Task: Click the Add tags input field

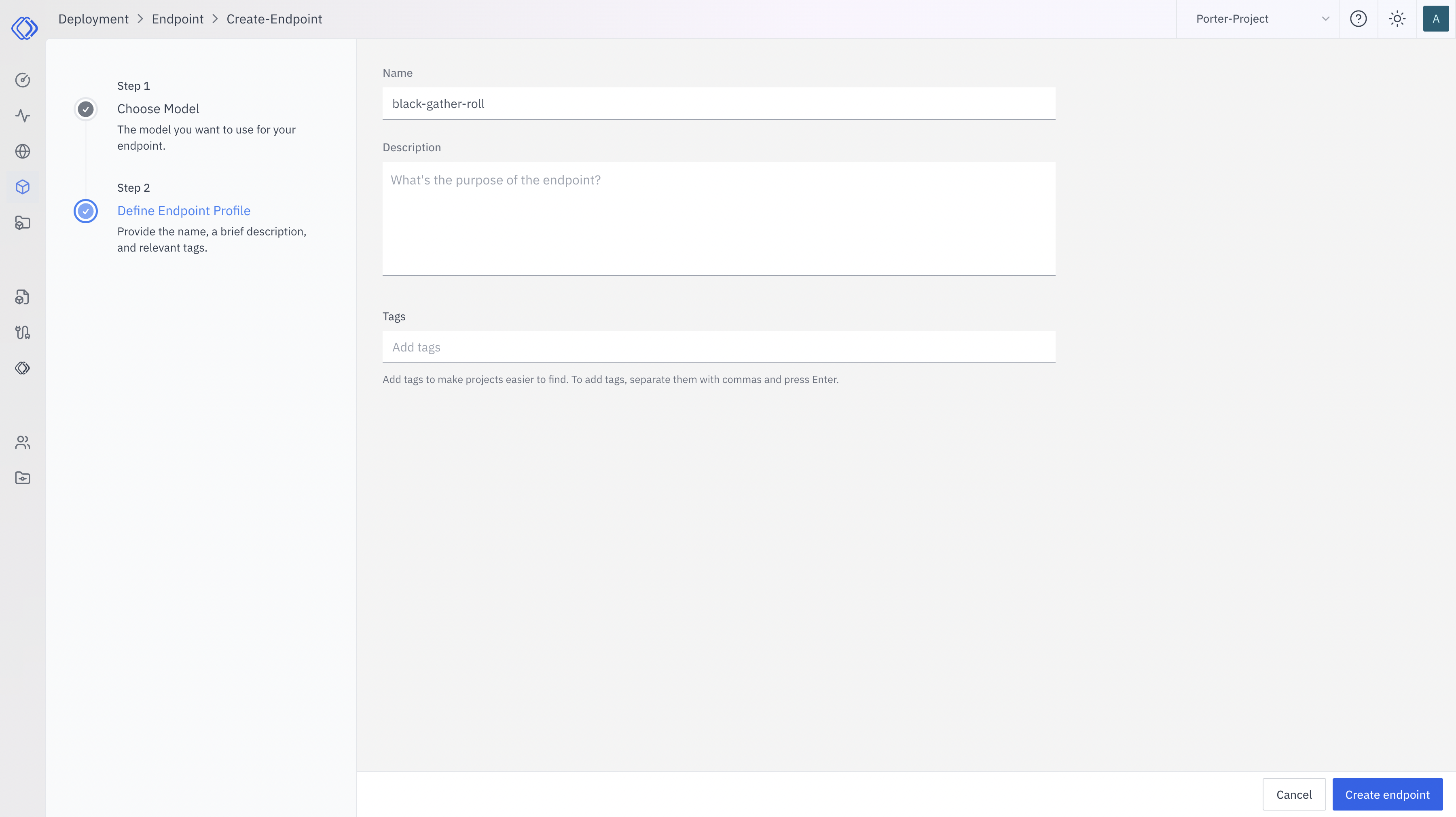Action: point(718,347)
